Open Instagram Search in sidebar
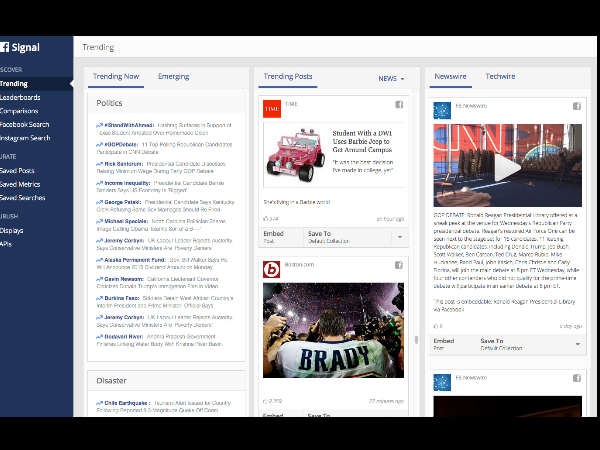Viewport: 600px width, 450px height. [25, 138]
